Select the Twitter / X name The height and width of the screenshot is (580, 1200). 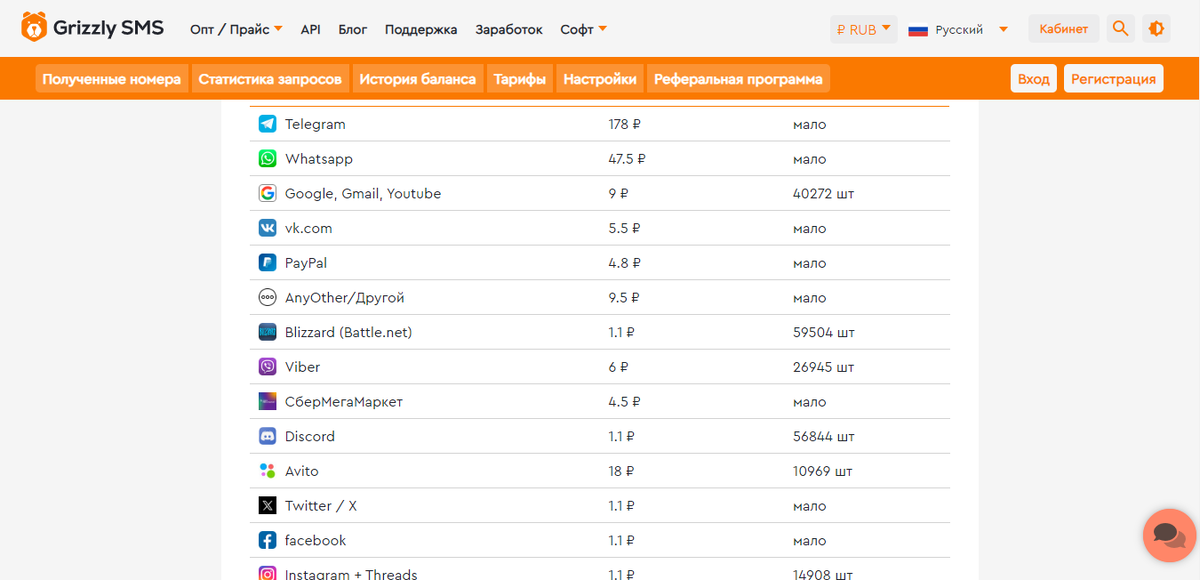(x=321, y=506)
